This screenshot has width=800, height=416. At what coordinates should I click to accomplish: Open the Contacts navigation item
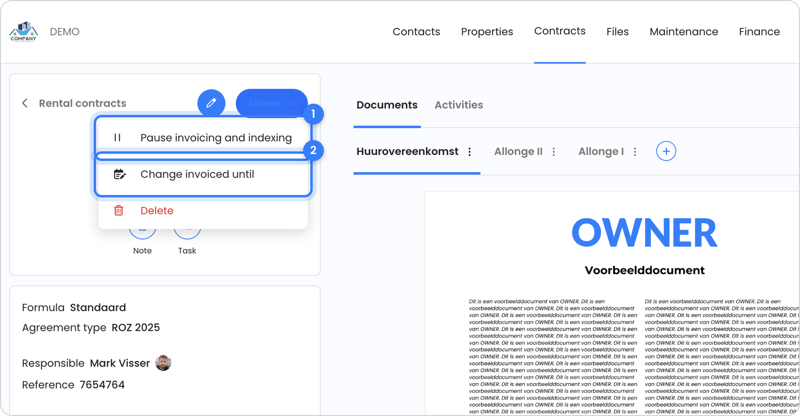(416, 32)
